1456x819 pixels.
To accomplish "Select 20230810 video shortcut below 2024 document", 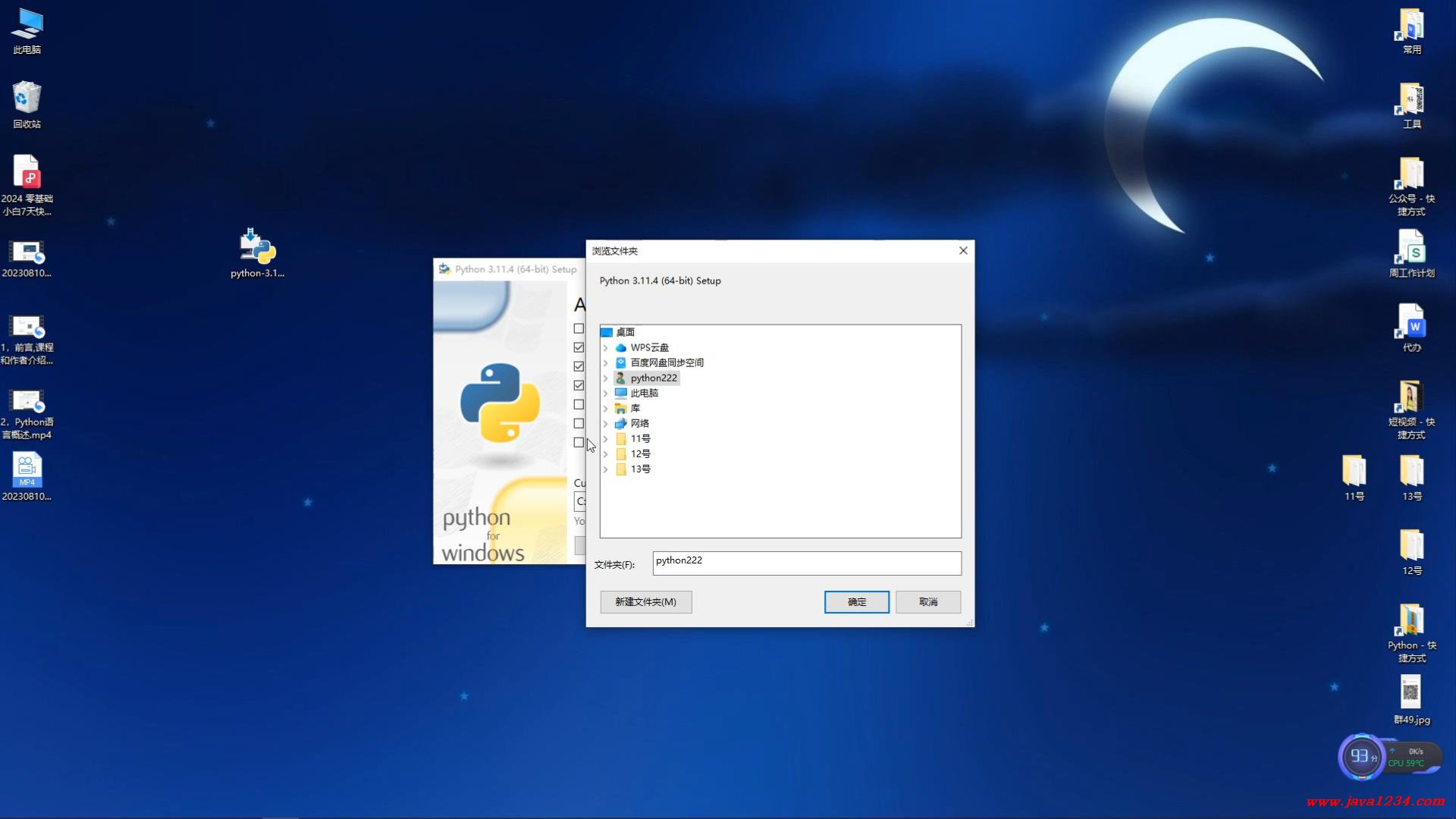I will pos(27,258).
